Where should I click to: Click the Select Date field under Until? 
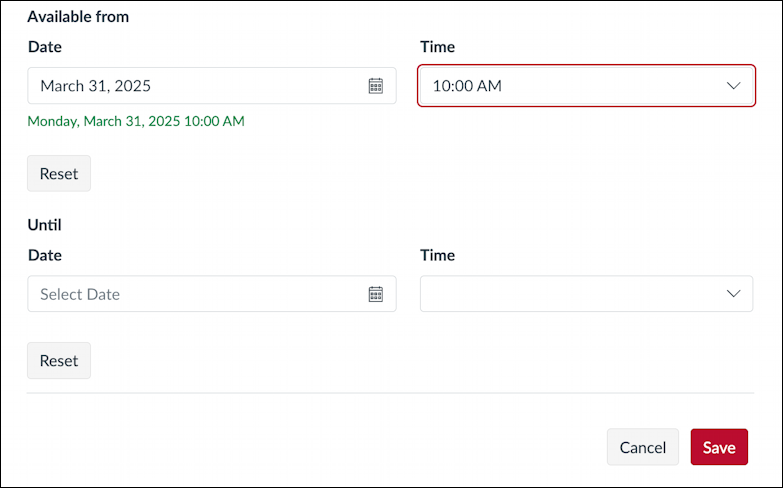tap(212, 294)
